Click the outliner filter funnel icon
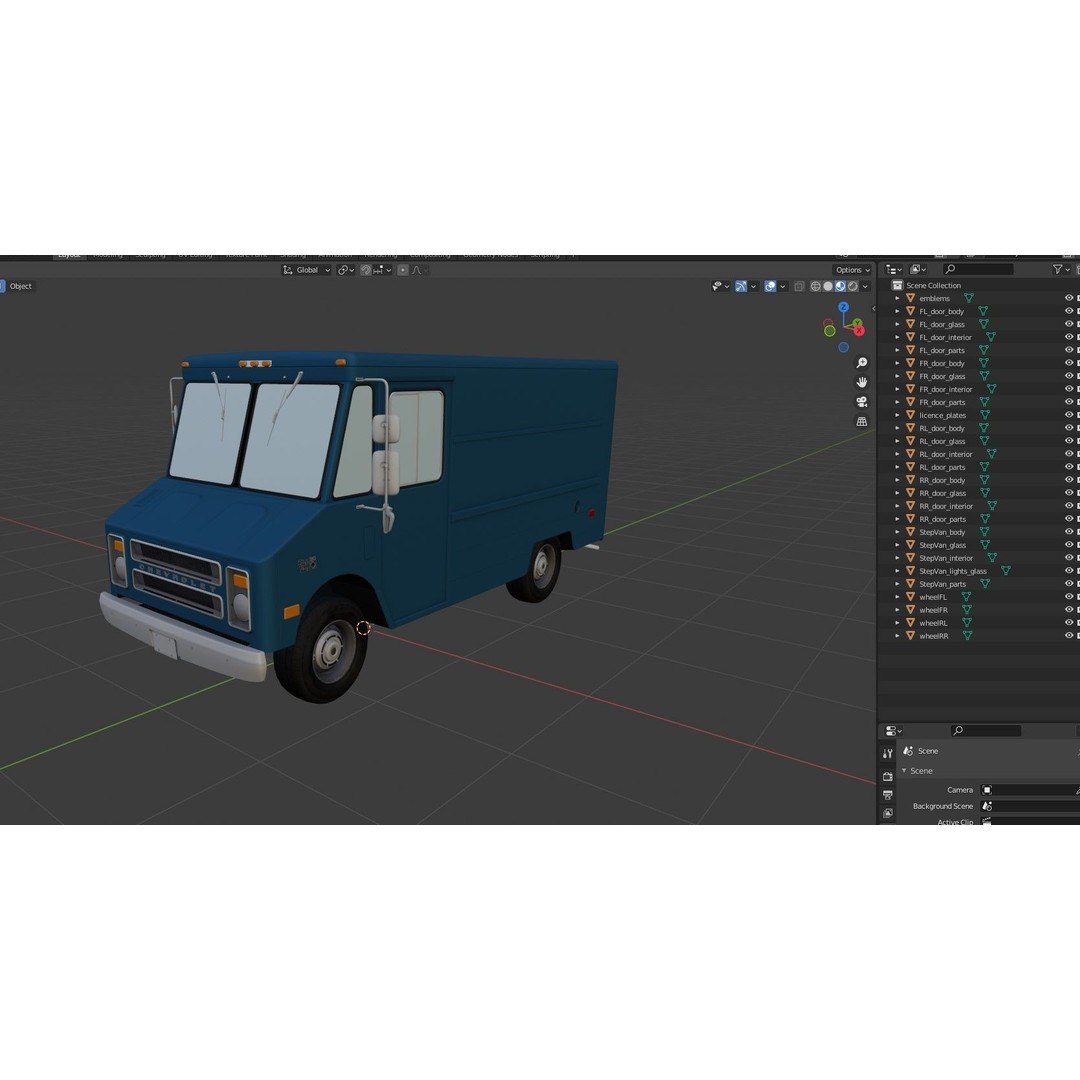Screen dimensions: 1080x1080 click(1057, 269)
